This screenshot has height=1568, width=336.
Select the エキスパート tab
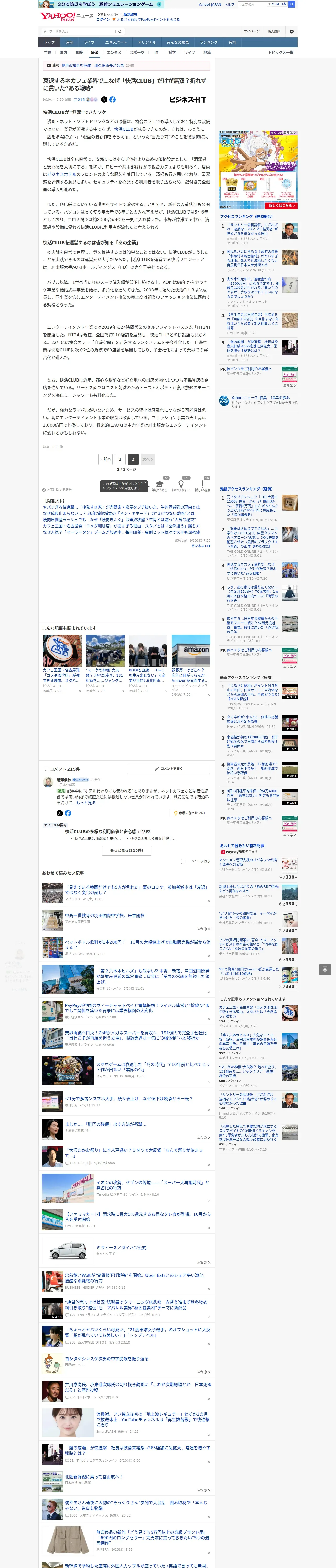click(116, 43)
